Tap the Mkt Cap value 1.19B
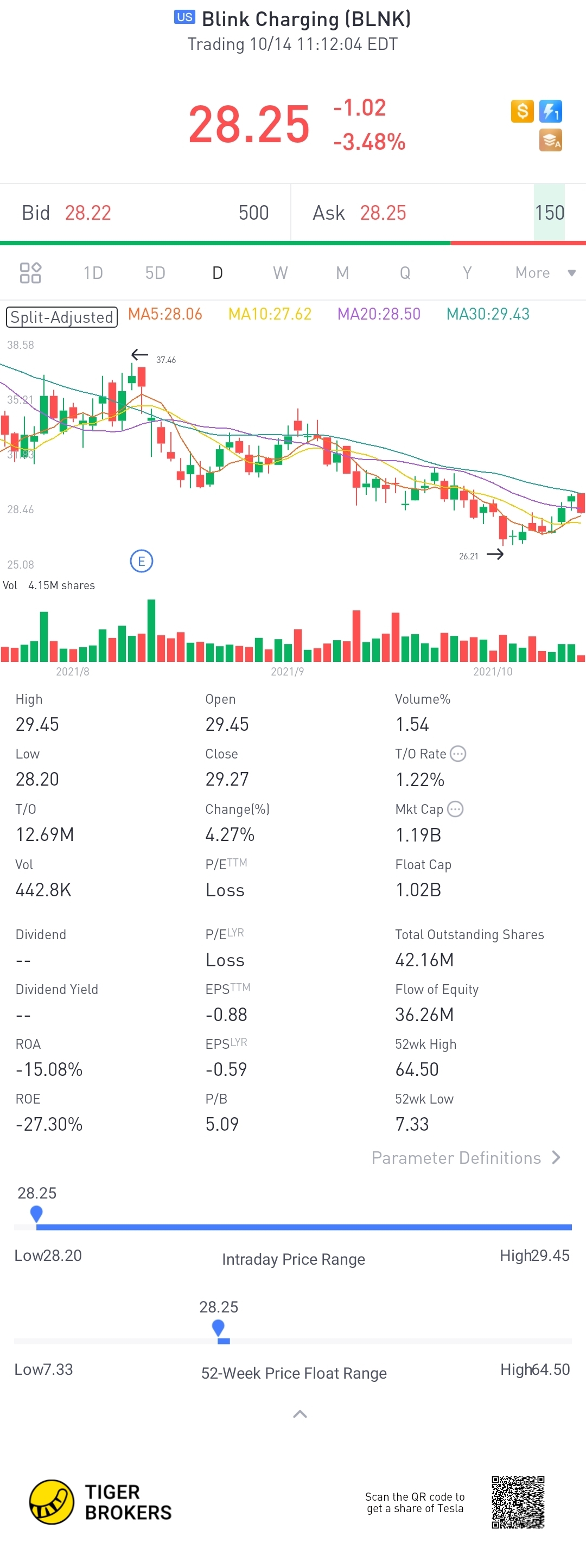 click(x=418, y=834)
